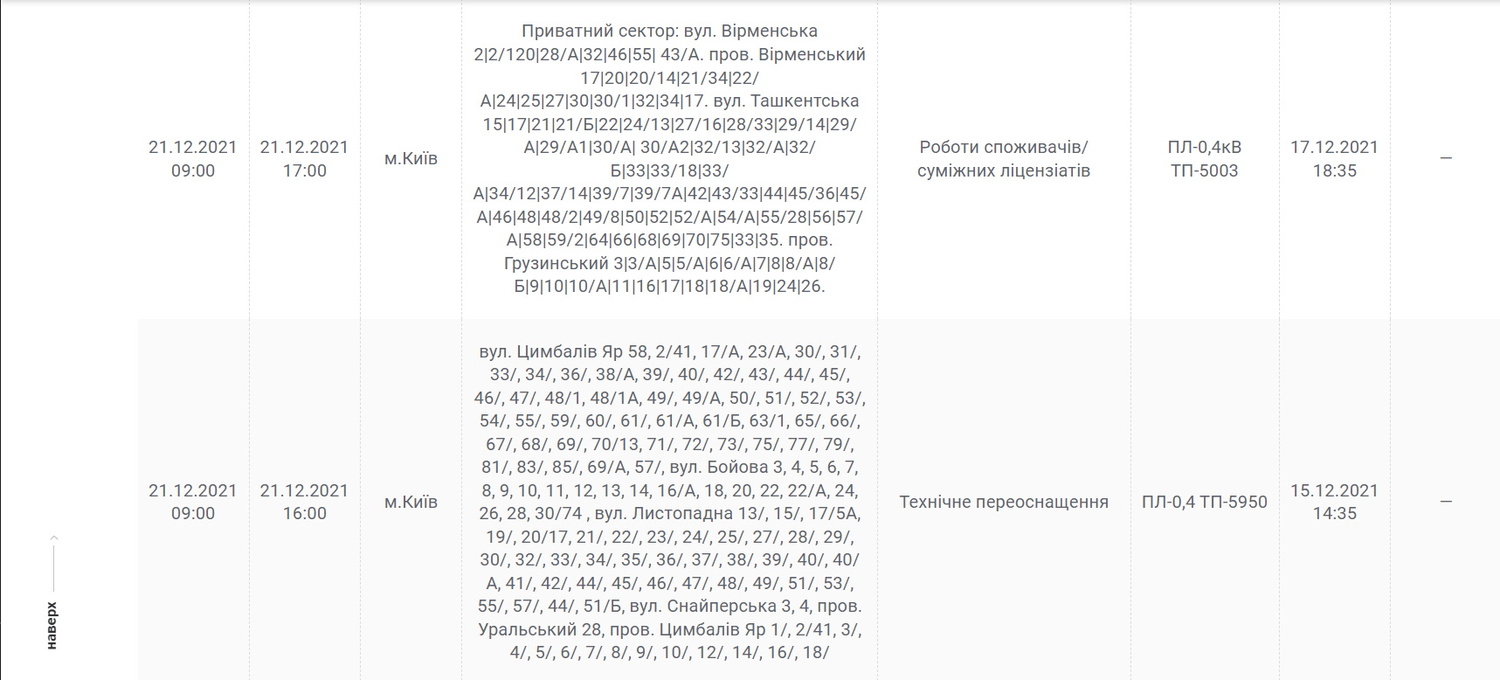Viewport: 1500px width, 680px height.
Task: Click "Роботи споживачів/суміжних ліцензіатів" cell
Action: [x=1004, y=159]
